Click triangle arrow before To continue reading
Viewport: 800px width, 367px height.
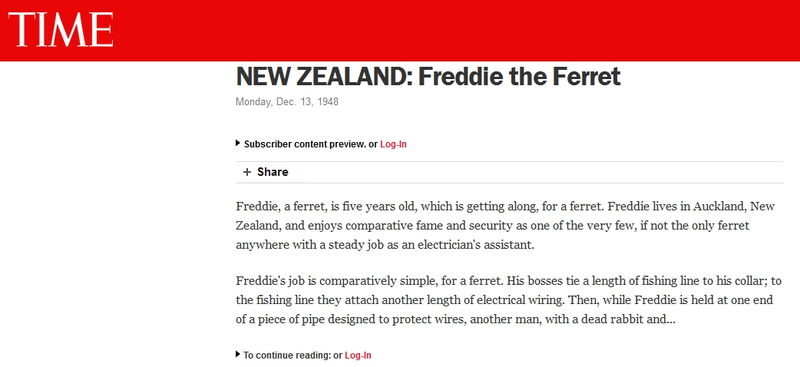238,354
